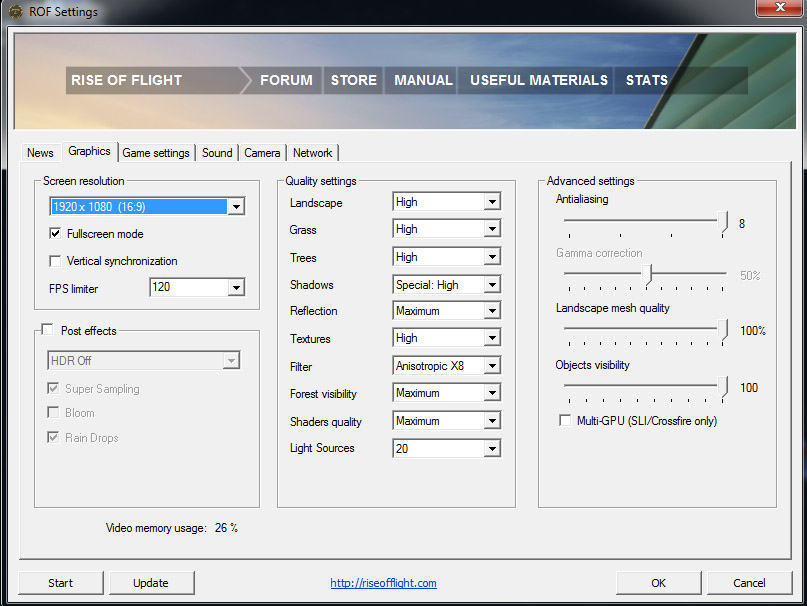Enable the Post effects checkbox
The image size is (807, 606).
click(x=47, y=330)
